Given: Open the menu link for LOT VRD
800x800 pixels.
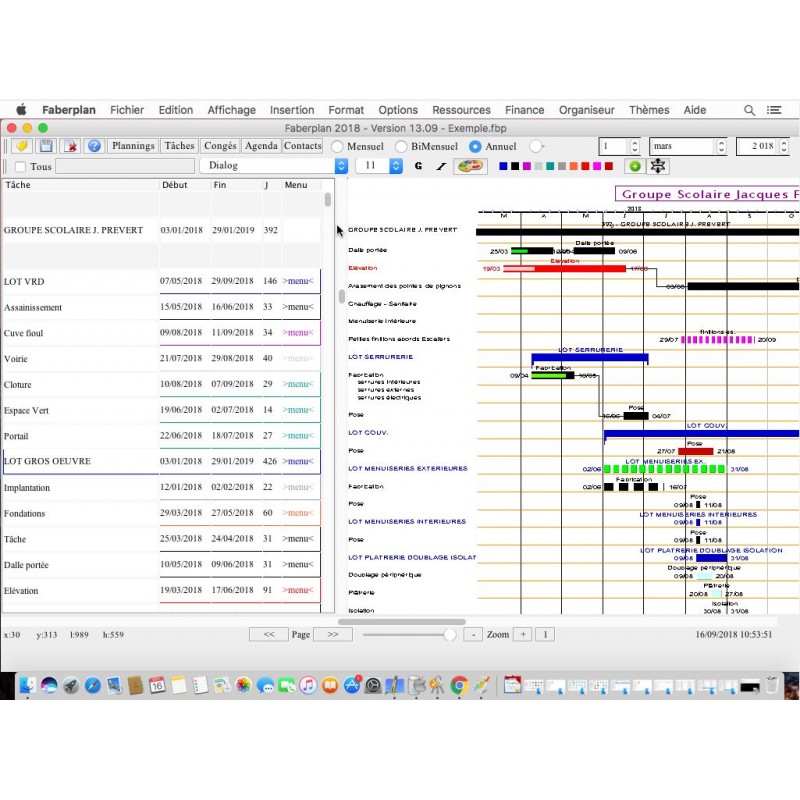Looking at the screenshot, I should (x=297, y=281).
